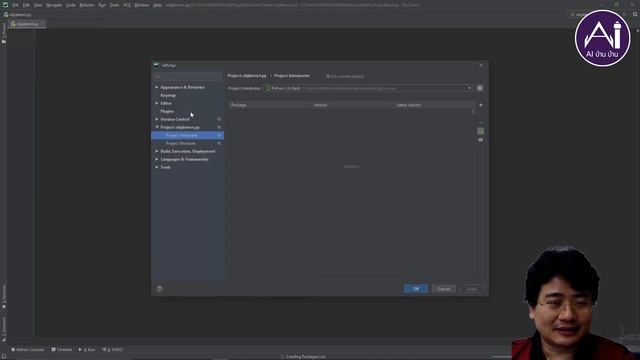Open the Python Console tool window

coord(27,350)
